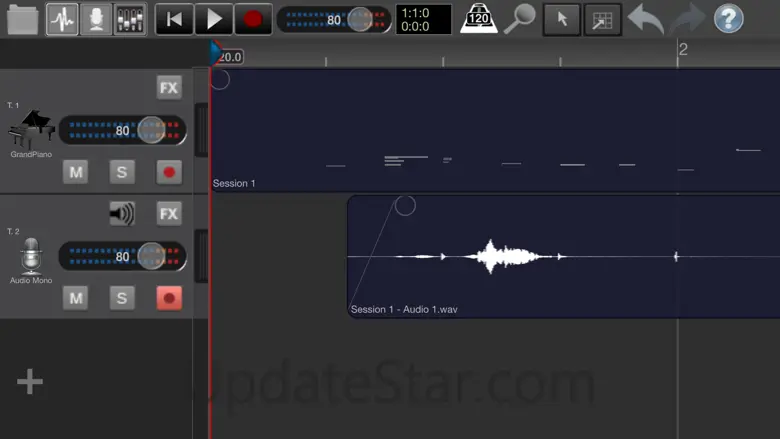Start recording with the main record button
Screen dimensions: 780x439
[x=253, y=19]
